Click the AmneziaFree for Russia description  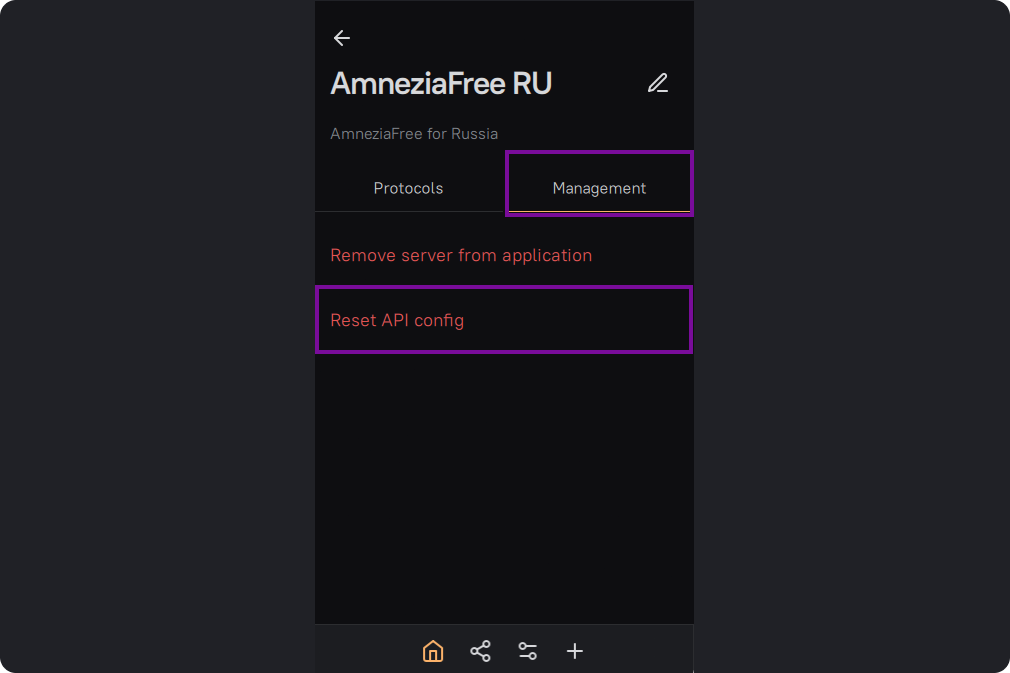pyautogui.click(x=414, y=134)
